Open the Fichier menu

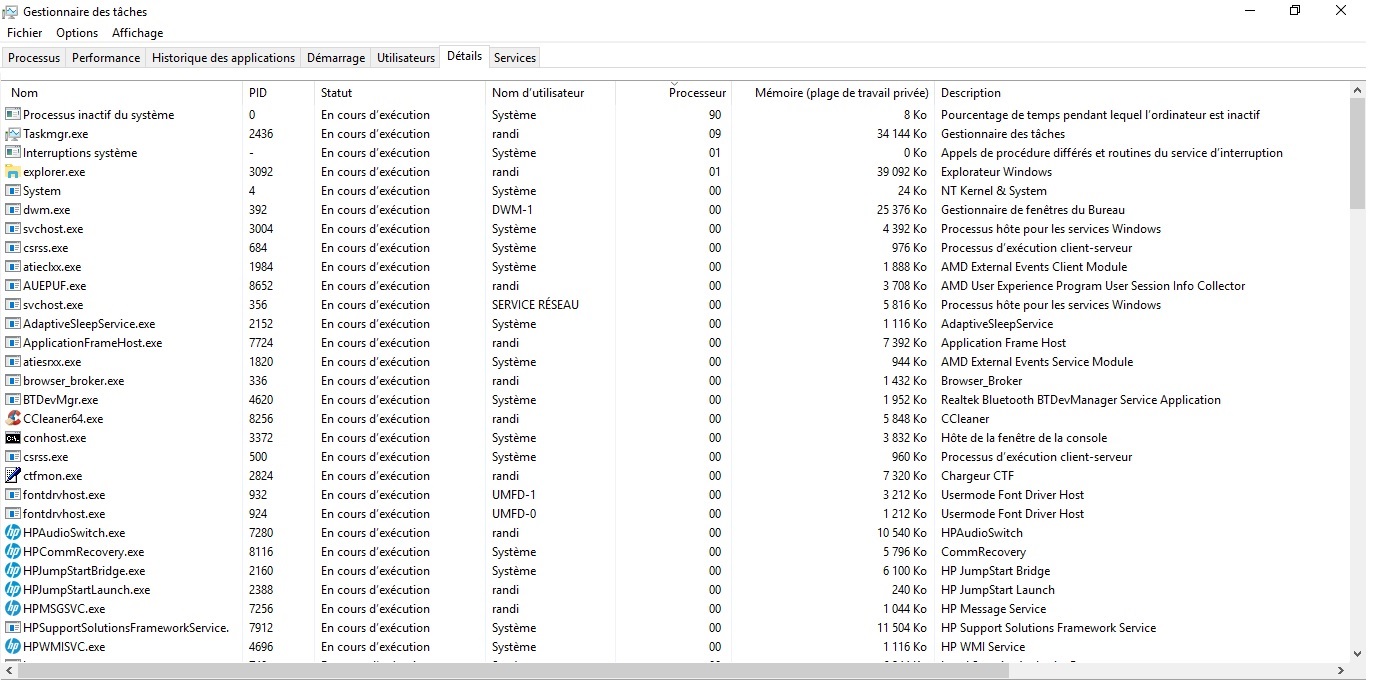(25, 33)
